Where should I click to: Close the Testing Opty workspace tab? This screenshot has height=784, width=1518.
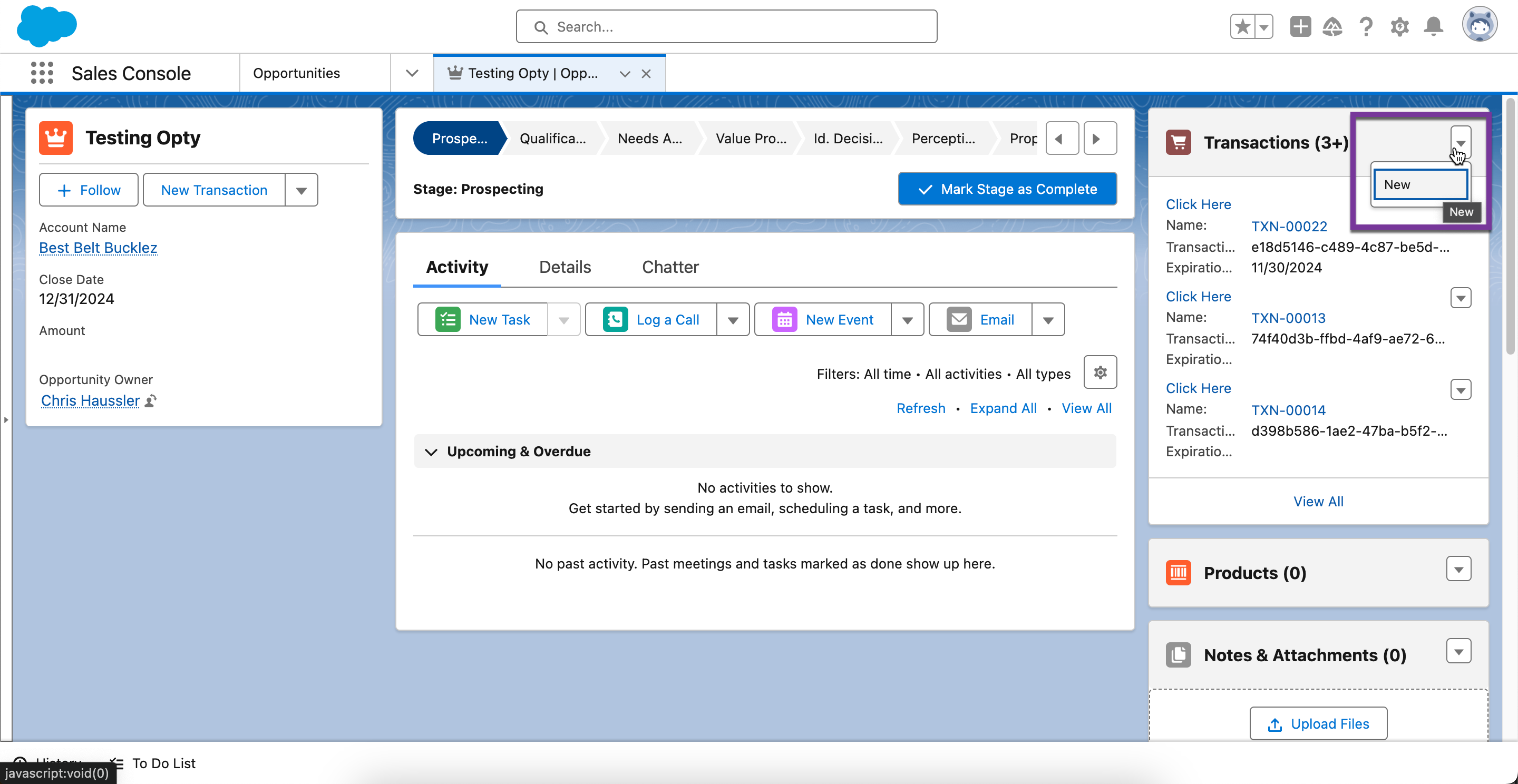tap(646, 74)
